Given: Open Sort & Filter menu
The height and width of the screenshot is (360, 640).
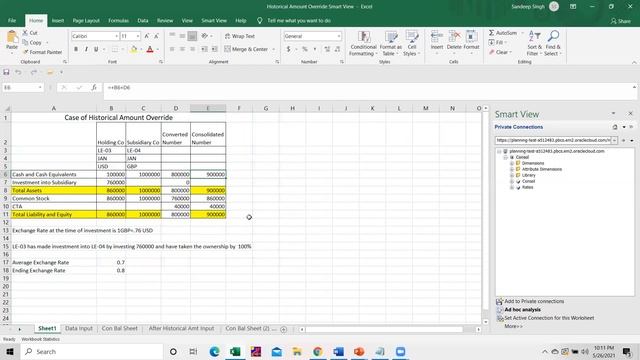Looking at the screenshot, I should click(534, 43).
